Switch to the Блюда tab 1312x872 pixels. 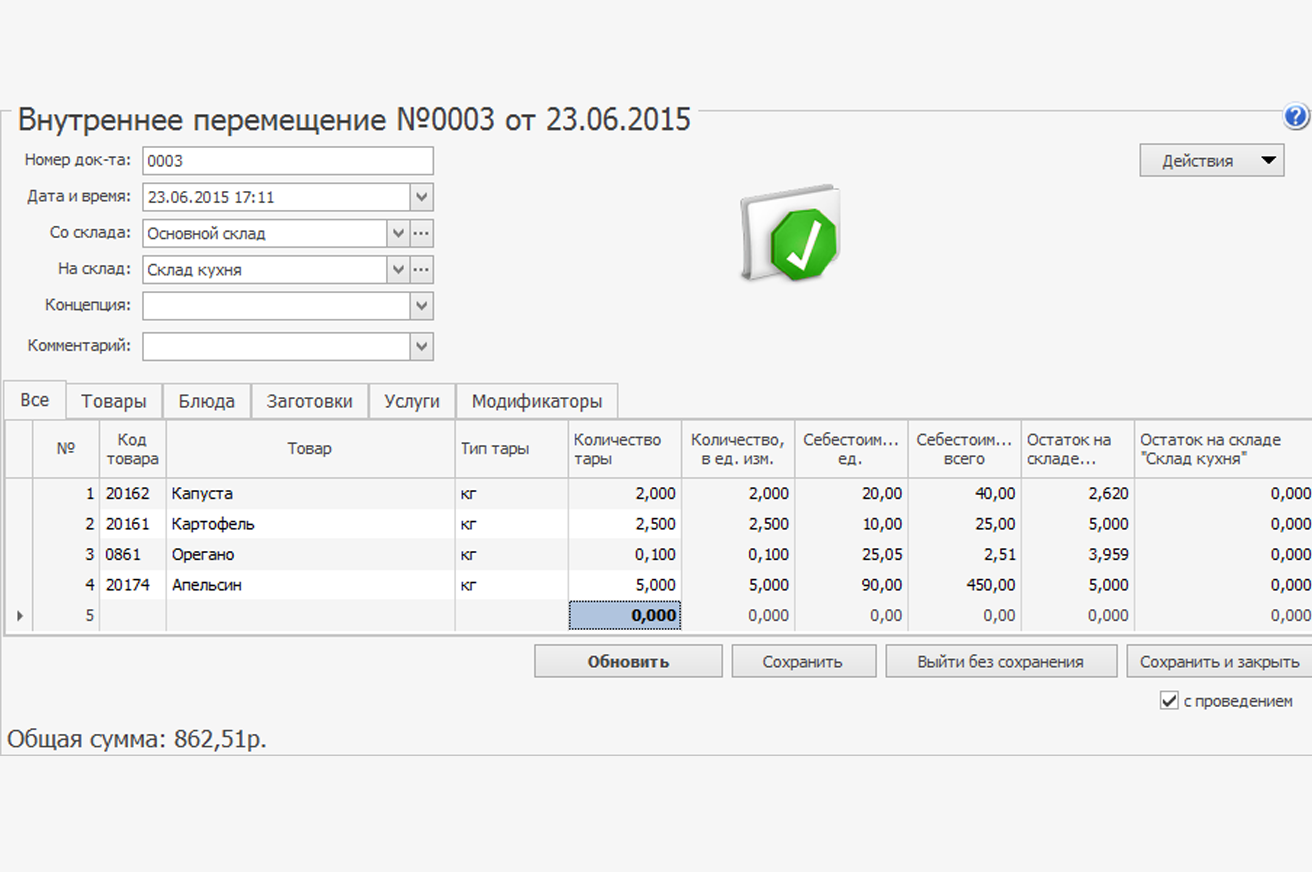[x=207, y=401]
